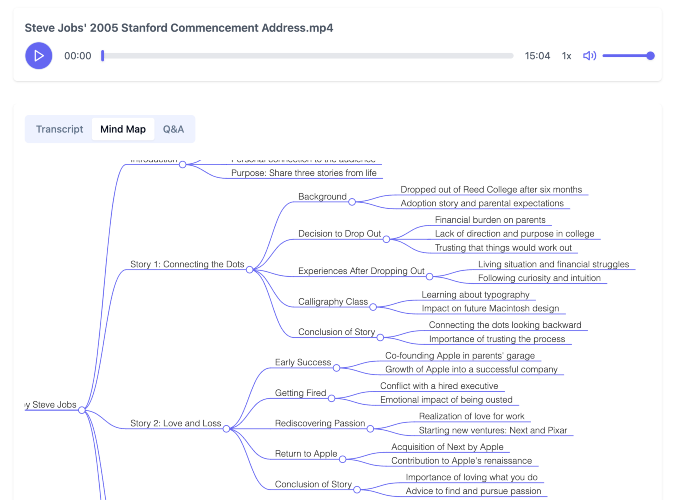The width and height of the screenshot is (678, 500).
Task: Click 'Connecting the dots looking backward'
Action: click(x=505, y=325)
